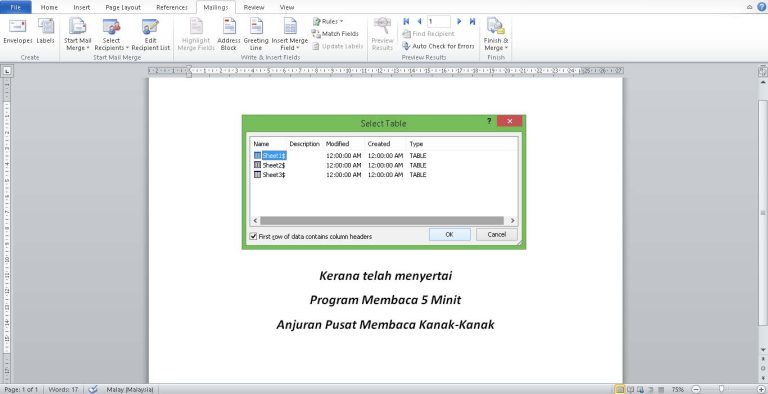768x394 pixels.
Task: Click the Created column header
Action: click(379, 144)
